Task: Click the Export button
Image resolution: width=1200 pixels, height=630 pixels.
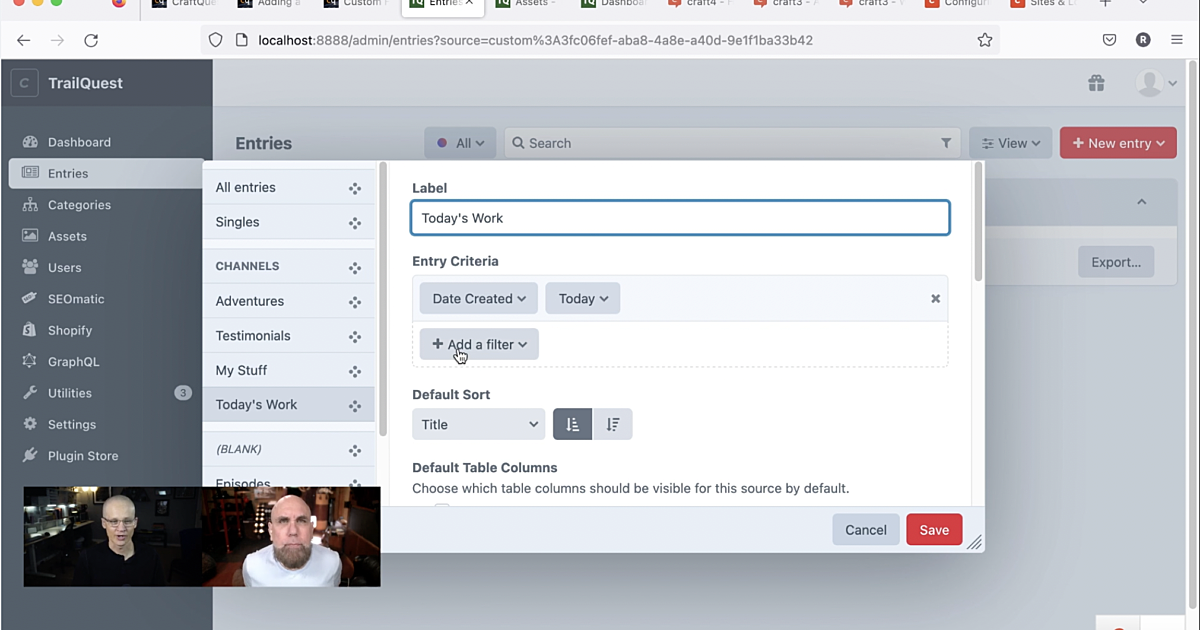Action: coord(1115,261)
